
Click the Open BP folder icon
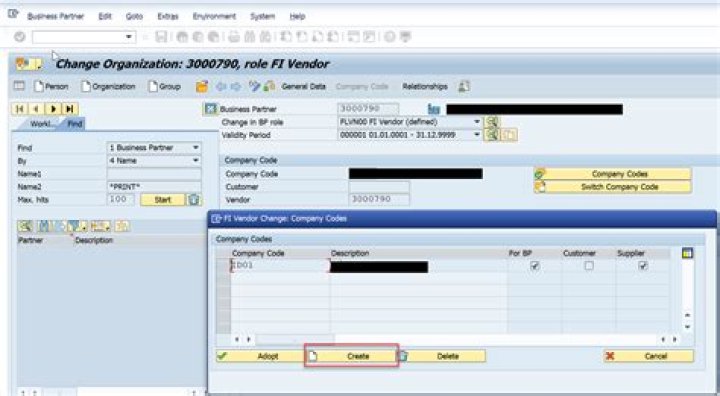point(202,86)
